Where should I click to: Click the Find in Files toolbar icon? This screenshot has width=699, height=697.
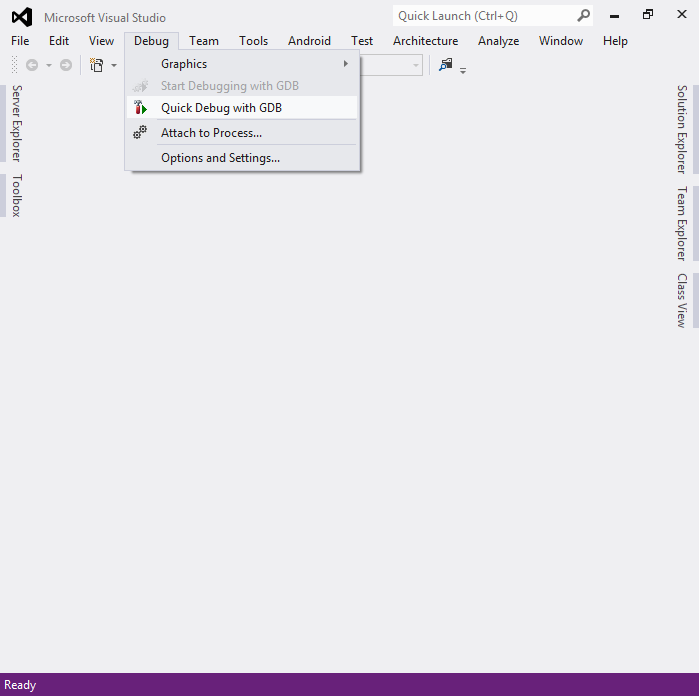445,65
